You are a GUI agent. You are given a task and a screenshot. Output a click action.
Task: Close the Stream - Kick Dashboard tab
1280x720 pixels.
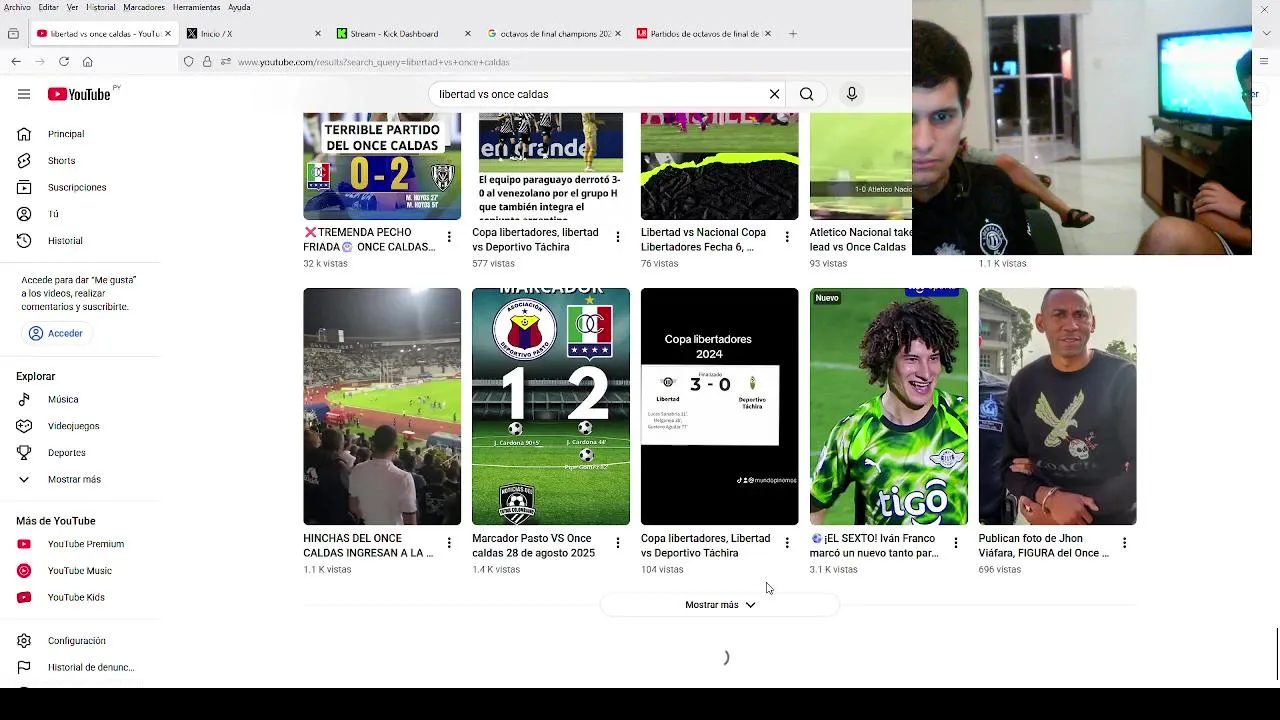click(468, 34)
